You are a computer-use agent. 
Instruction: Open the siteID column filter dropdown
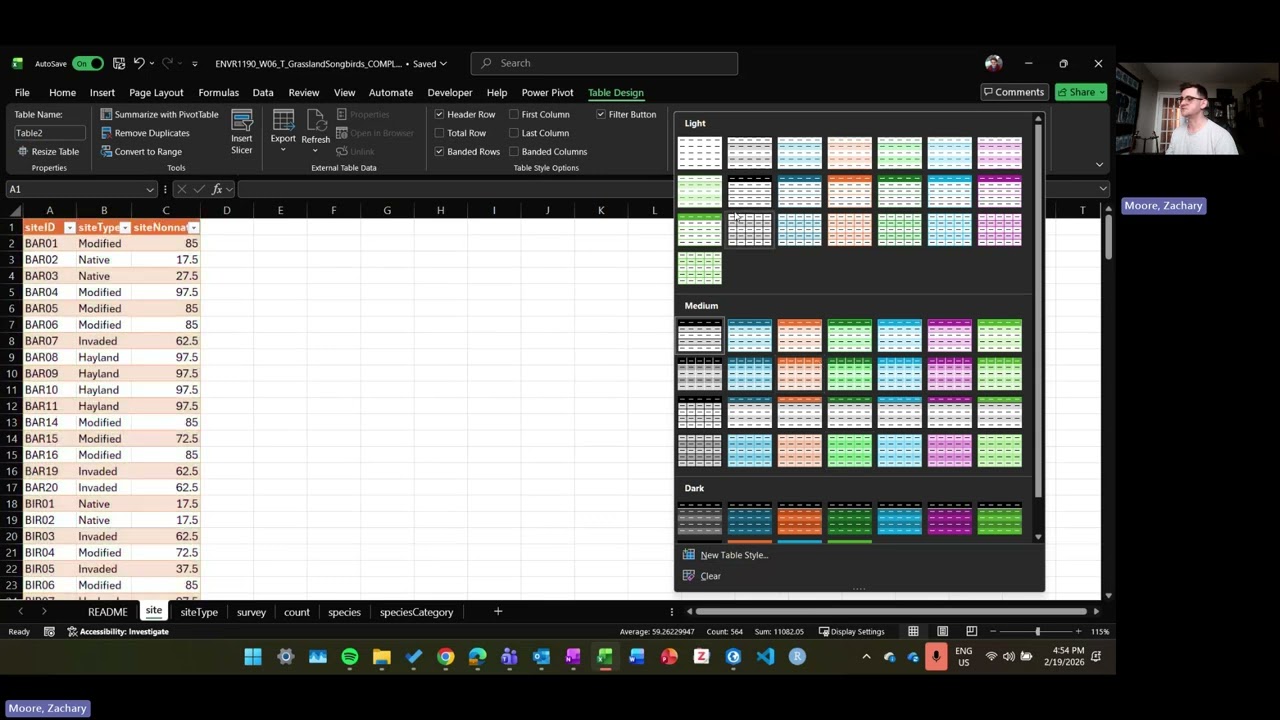click(69, 228)
